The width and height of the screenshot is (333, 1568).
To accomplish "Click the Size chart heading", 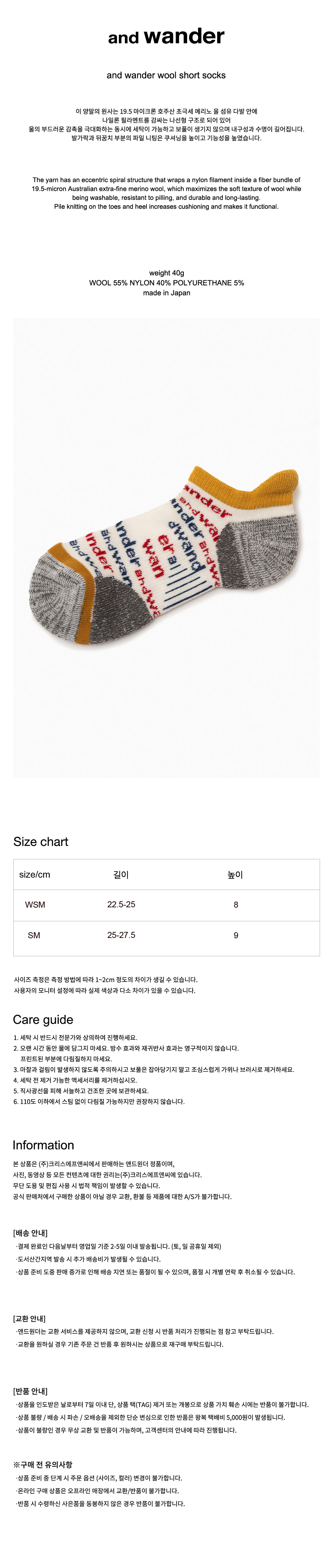I will (41, 842).
